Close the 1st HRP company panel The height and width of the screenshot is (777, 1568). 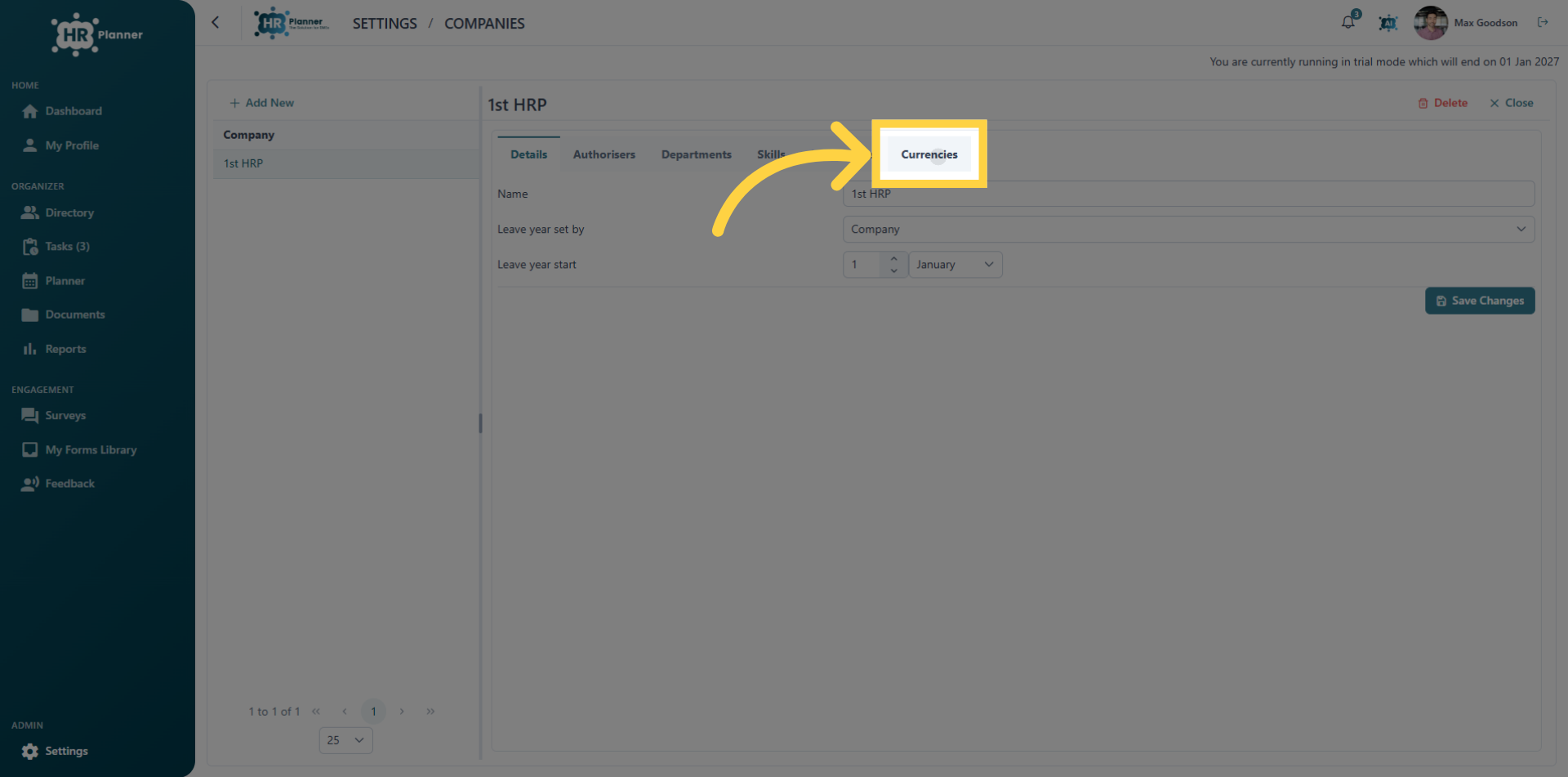coord(1512,103)
